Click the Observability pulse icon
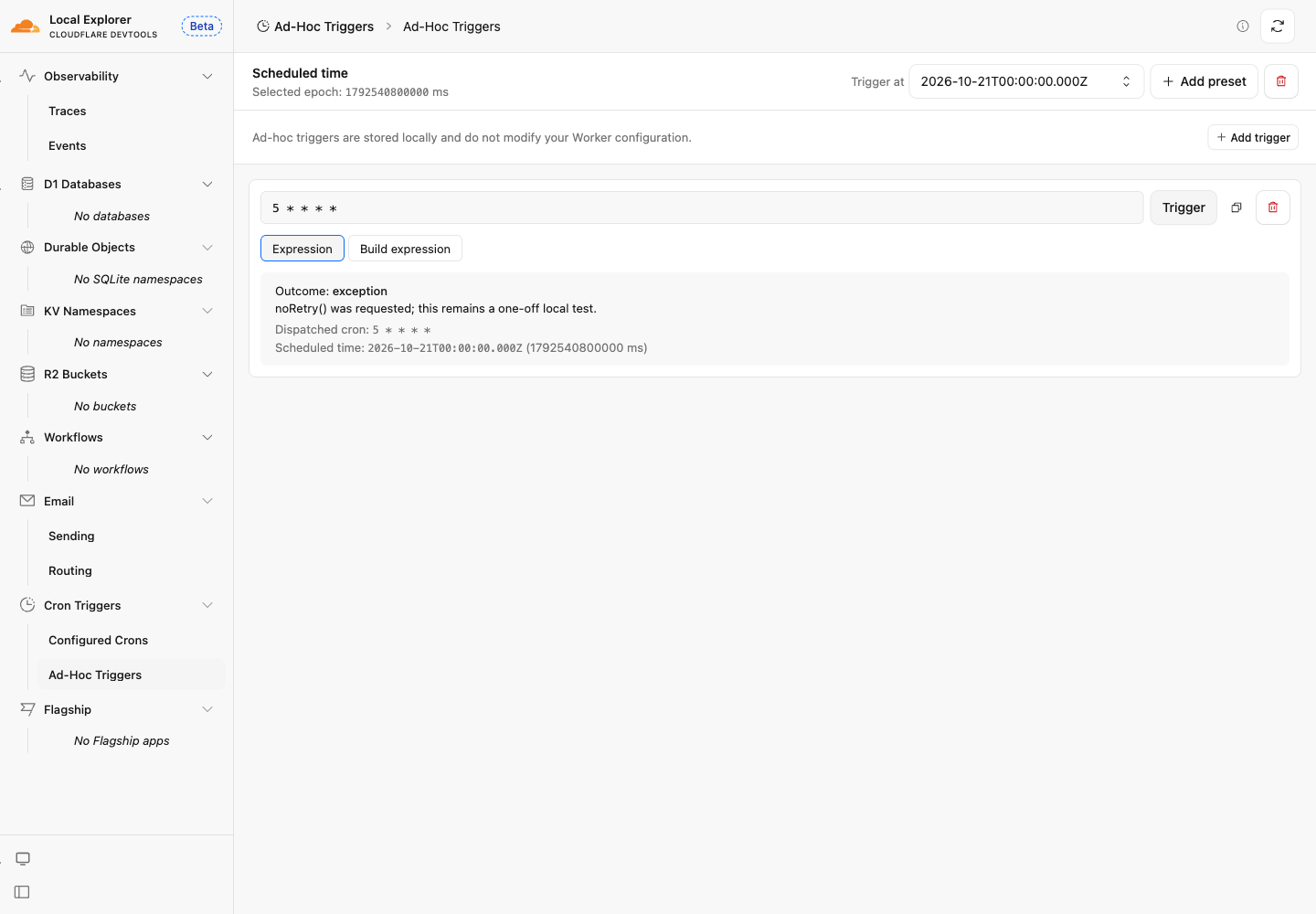 [x=27, y=76]
